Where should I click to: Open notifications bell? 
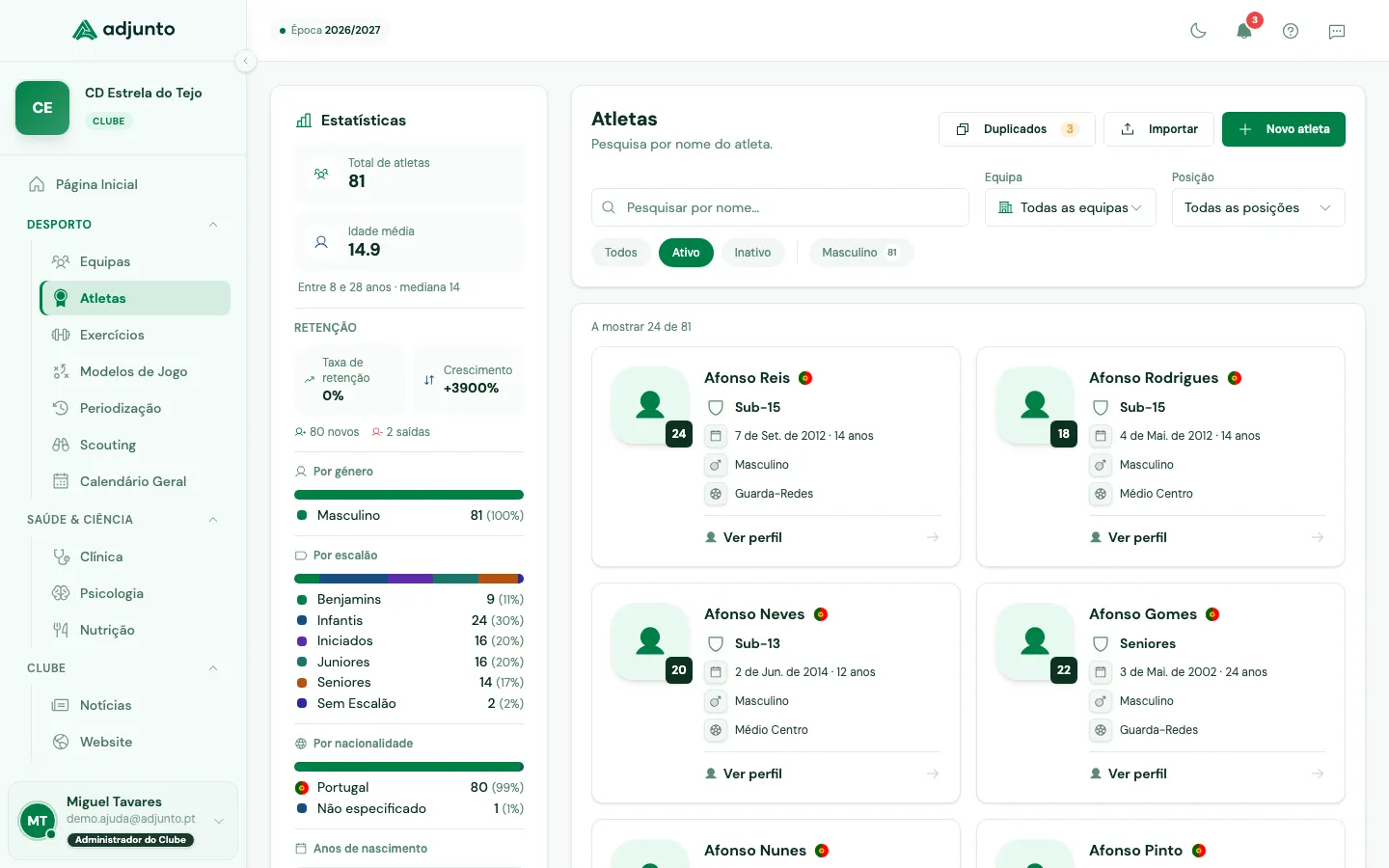point(1244,31)
